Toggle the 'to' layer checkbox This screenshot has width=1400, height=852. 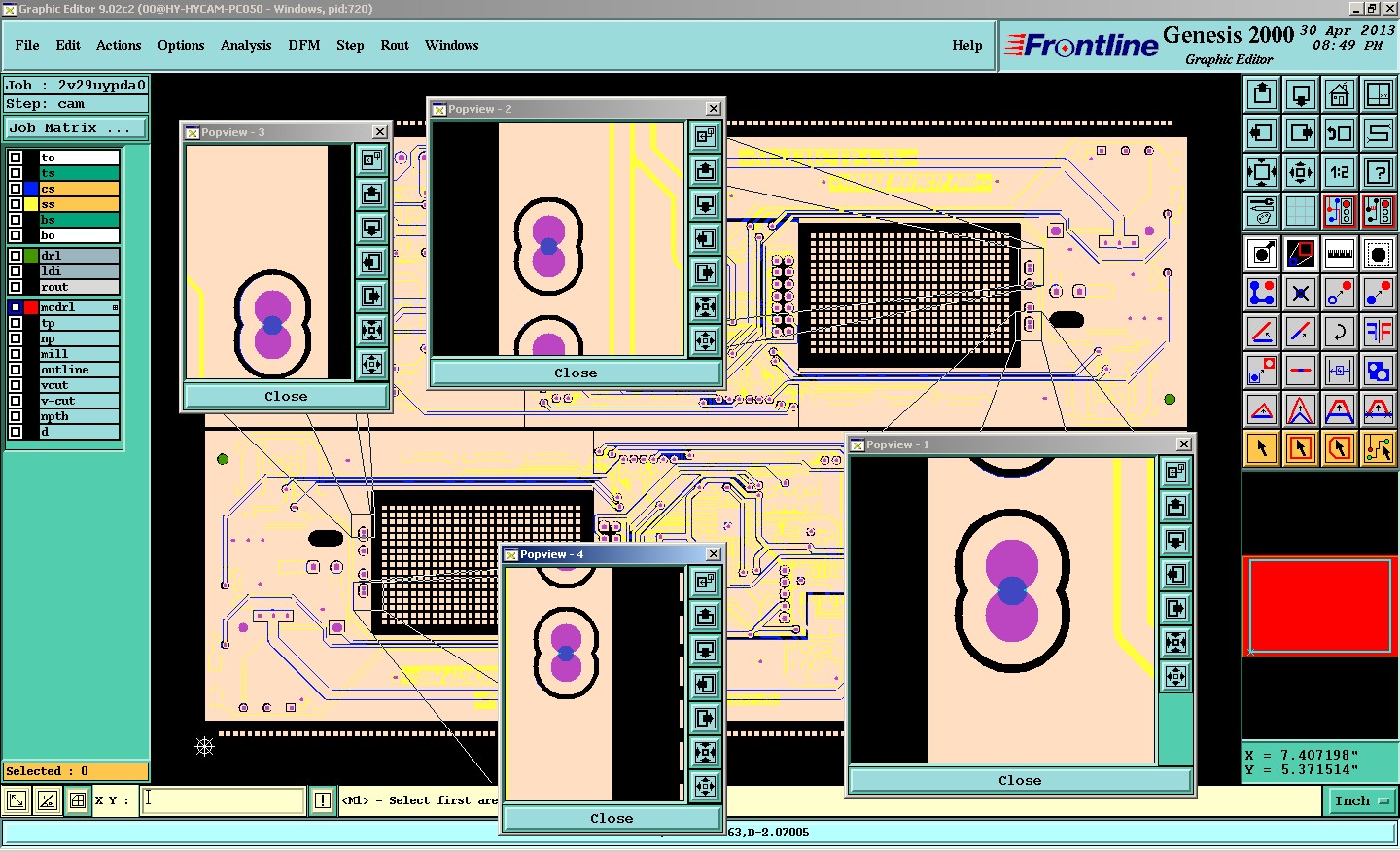pos(16,158)
